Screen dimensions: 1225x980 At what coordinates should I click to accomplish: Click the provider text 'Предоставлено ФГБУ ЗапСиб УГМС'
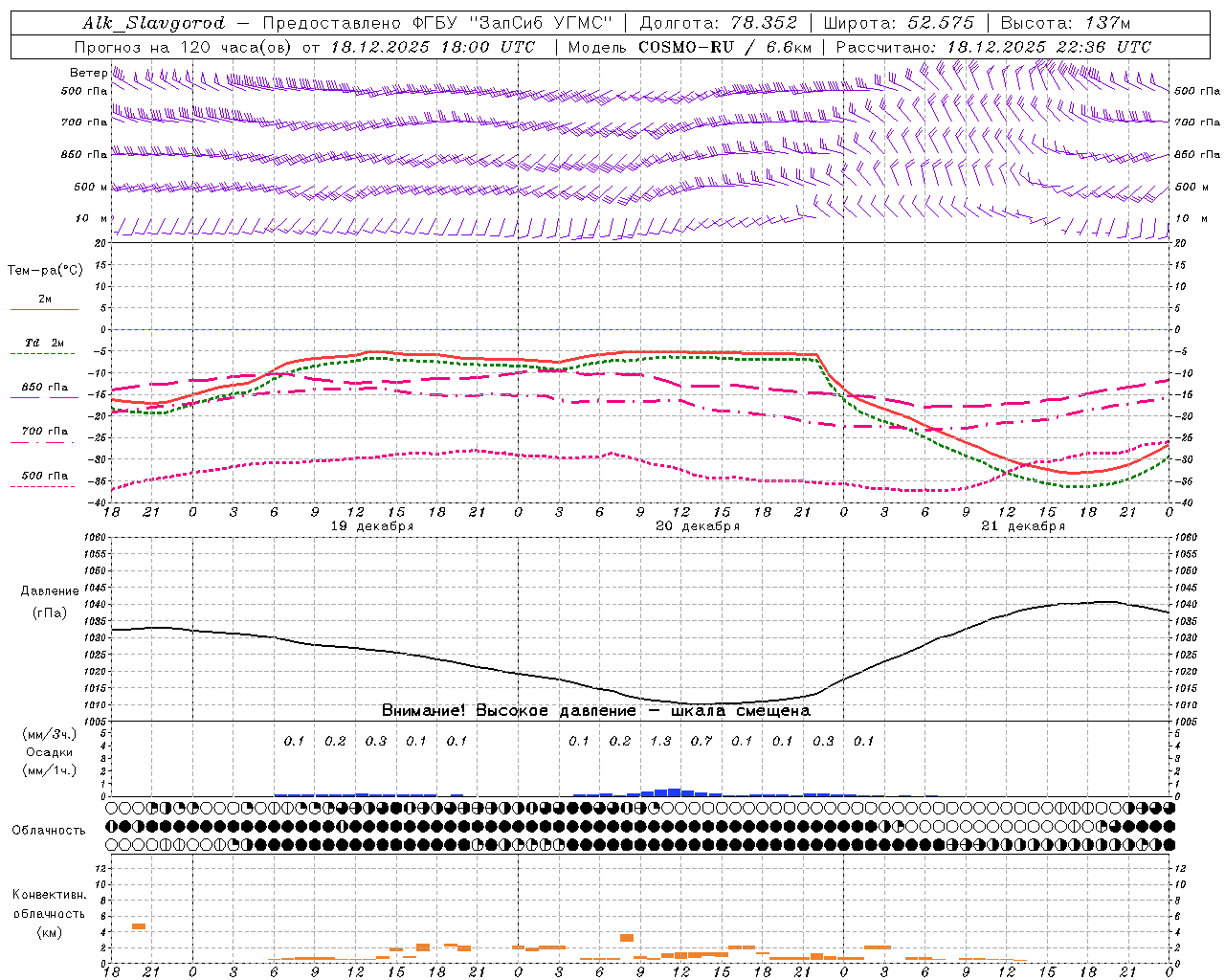click(437, 23)
